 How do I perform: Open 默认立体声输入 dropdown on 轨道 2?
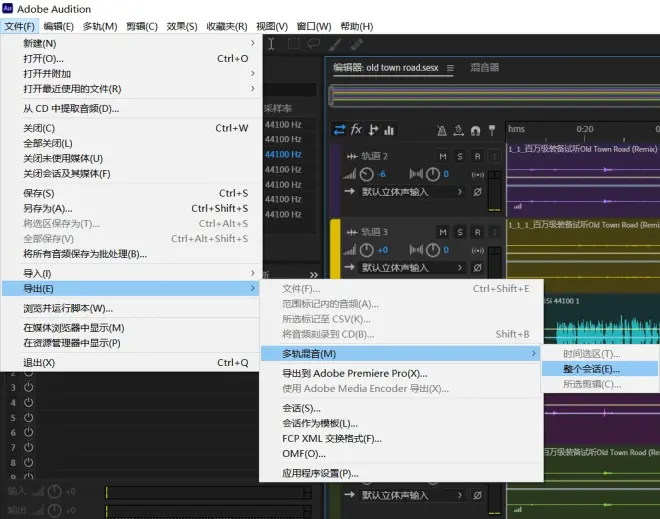[x=412, y=192]
